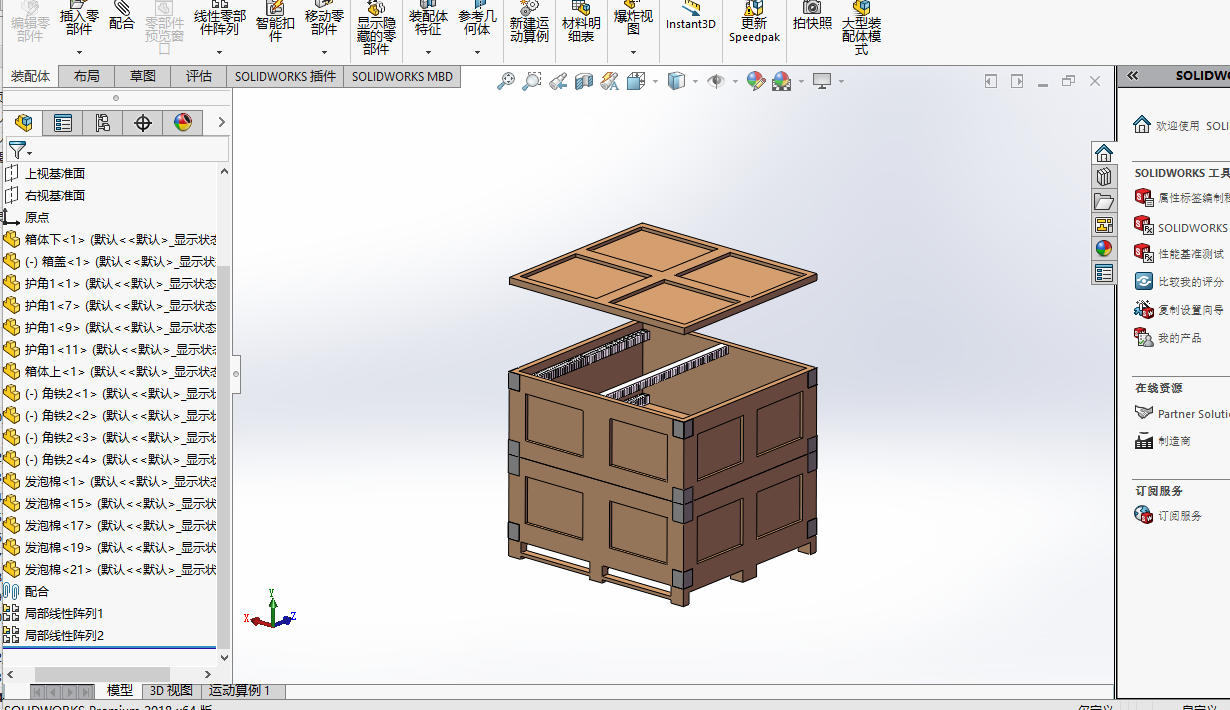Click 爆炸视图 toolbar button
The height and width of the screenshot is (710, 1230).
point(633,17)
